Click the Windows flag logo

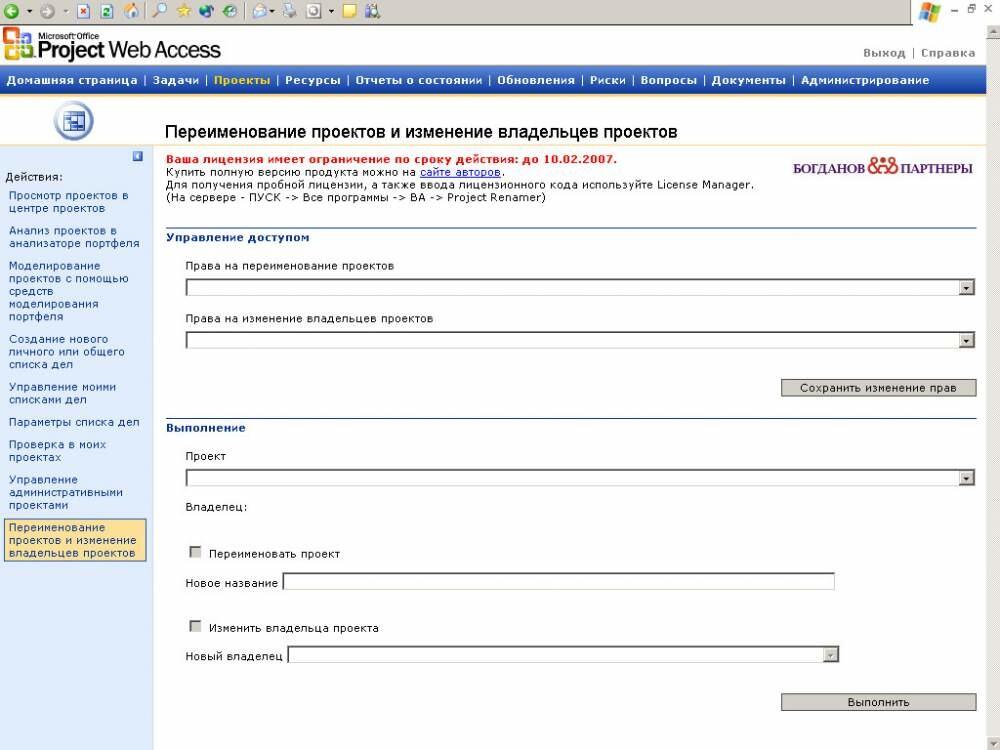tap(930, 11)
